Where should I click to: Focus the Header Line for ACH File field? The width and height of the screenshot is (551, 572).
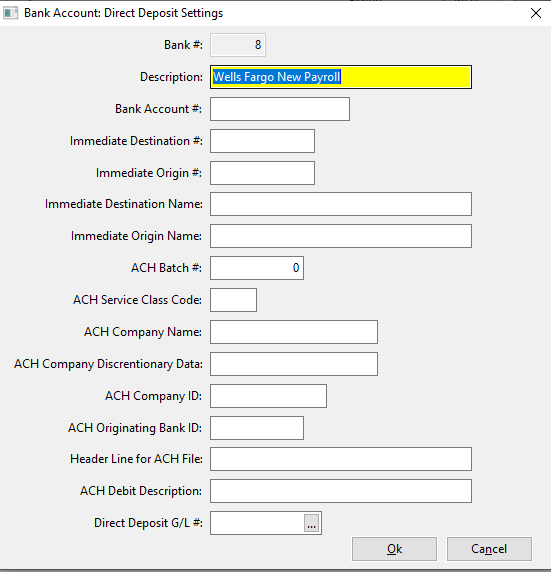(x=341, y=459)
